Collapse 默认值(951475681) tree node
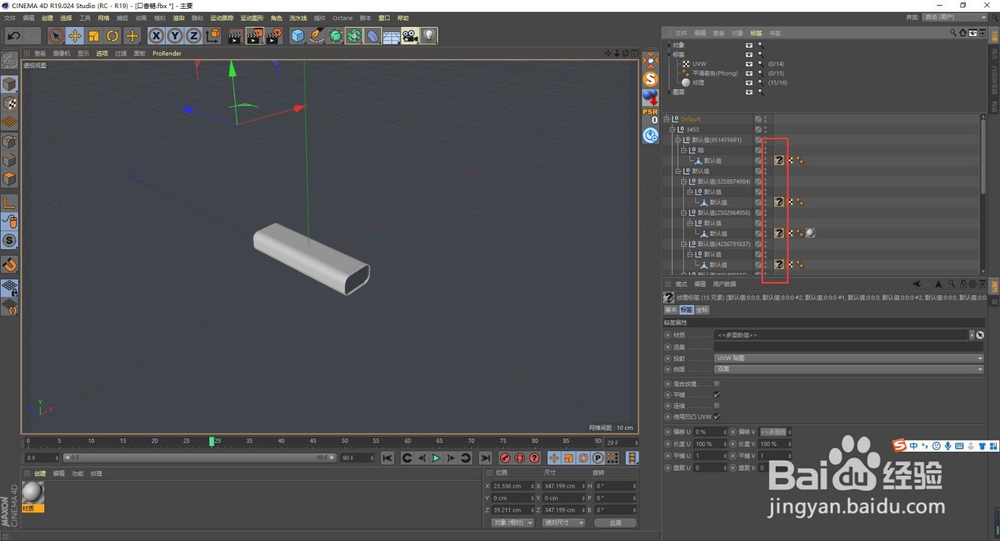This screenshot has width=1000, height=541. point(678,140)
